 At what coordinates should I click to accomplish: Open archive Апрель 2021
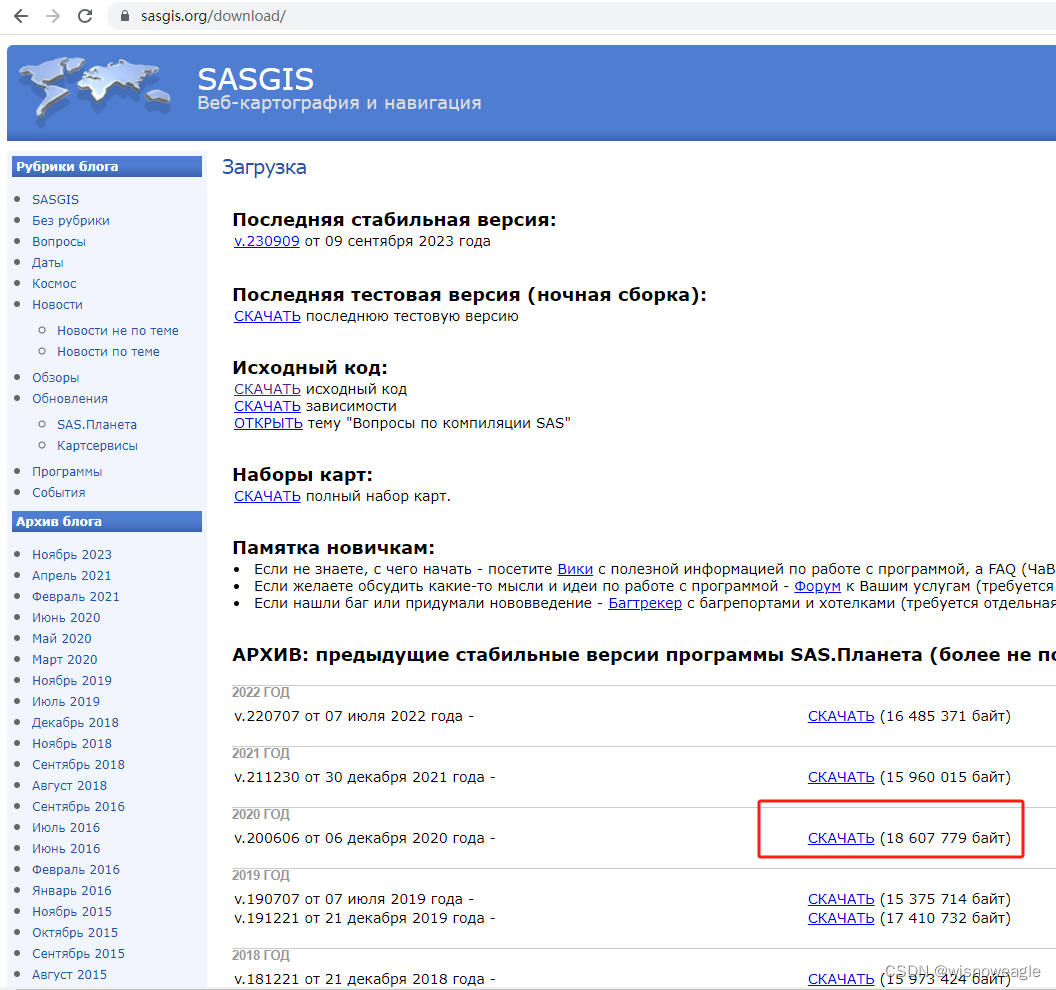point(71,576)
